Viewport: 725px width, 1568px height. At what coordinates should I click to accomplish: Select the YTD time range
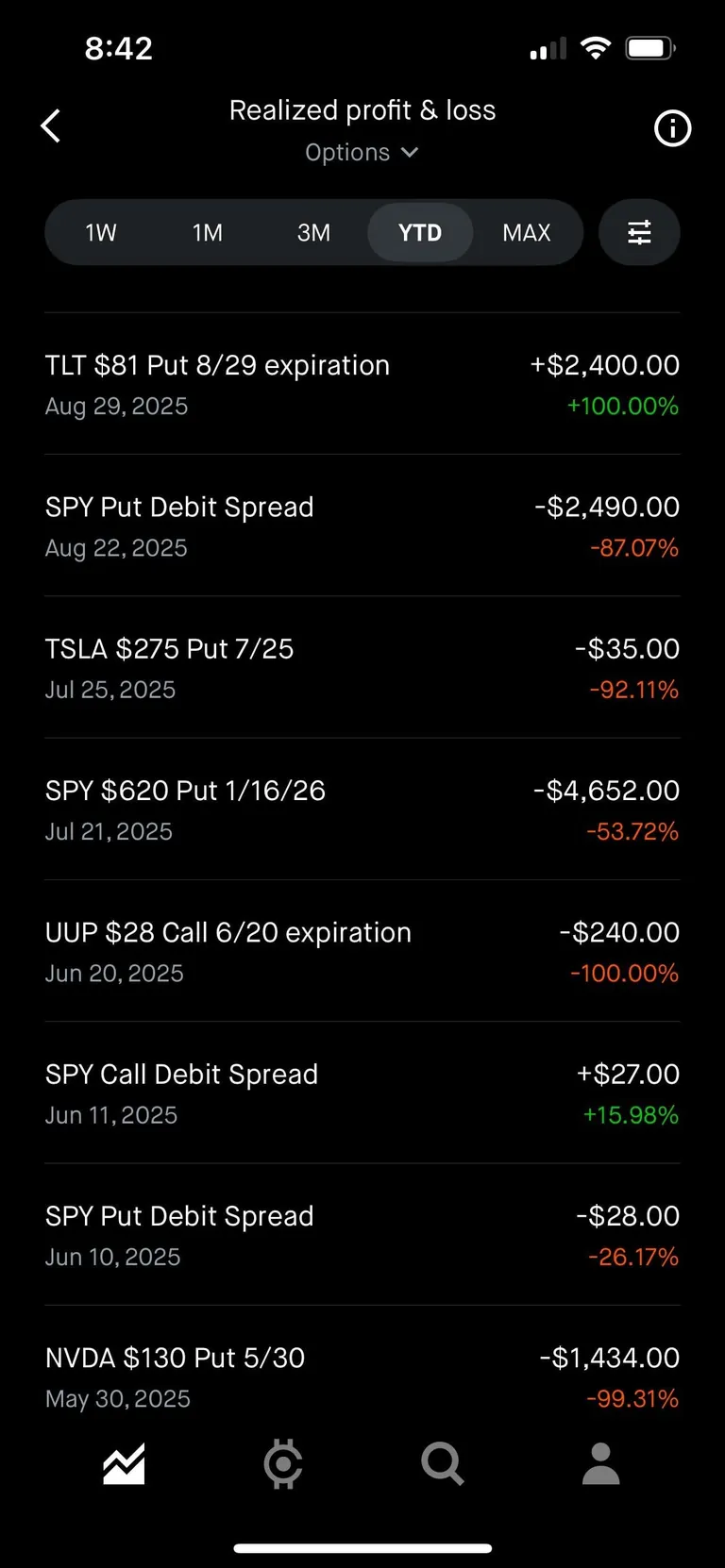[x=420, y=232]
